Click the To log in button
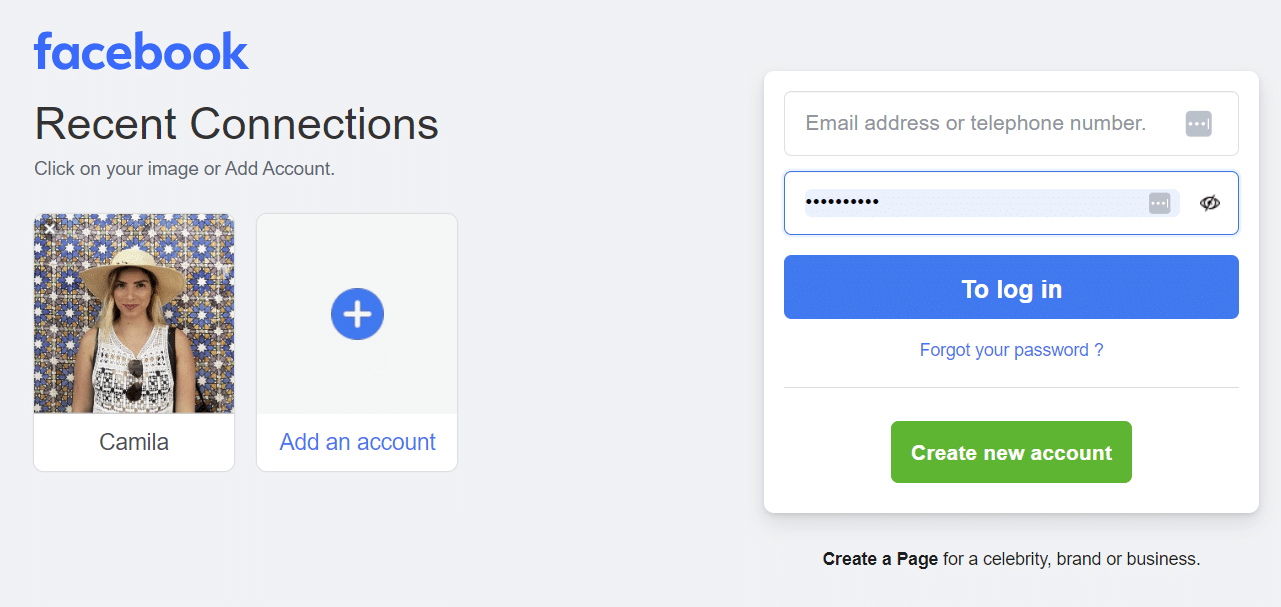The image size is (1281, 607). point(1011,288)
